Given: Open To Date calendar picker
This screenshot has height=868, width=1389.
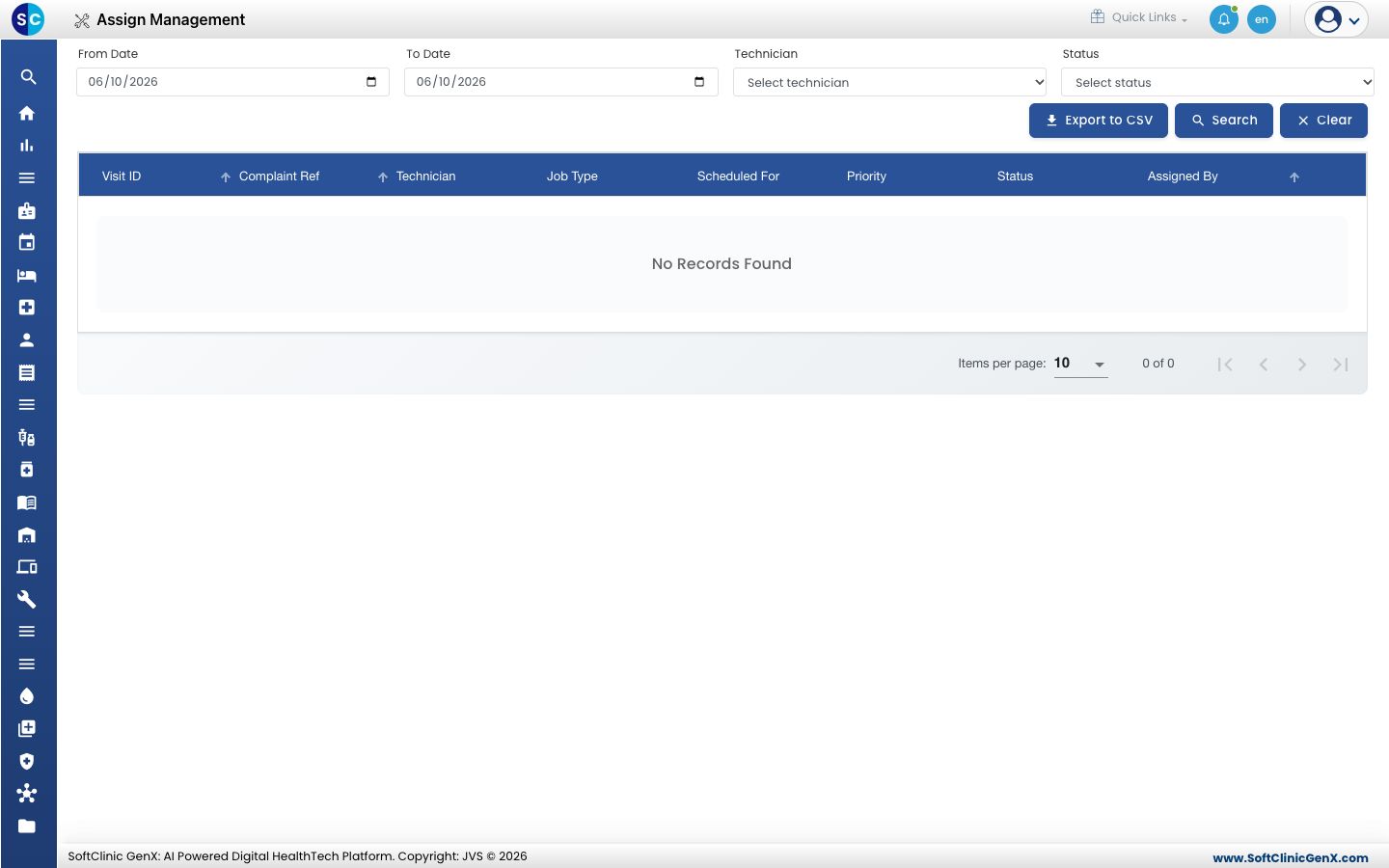Looking at the screenshot, I should [x=699, y=82].
